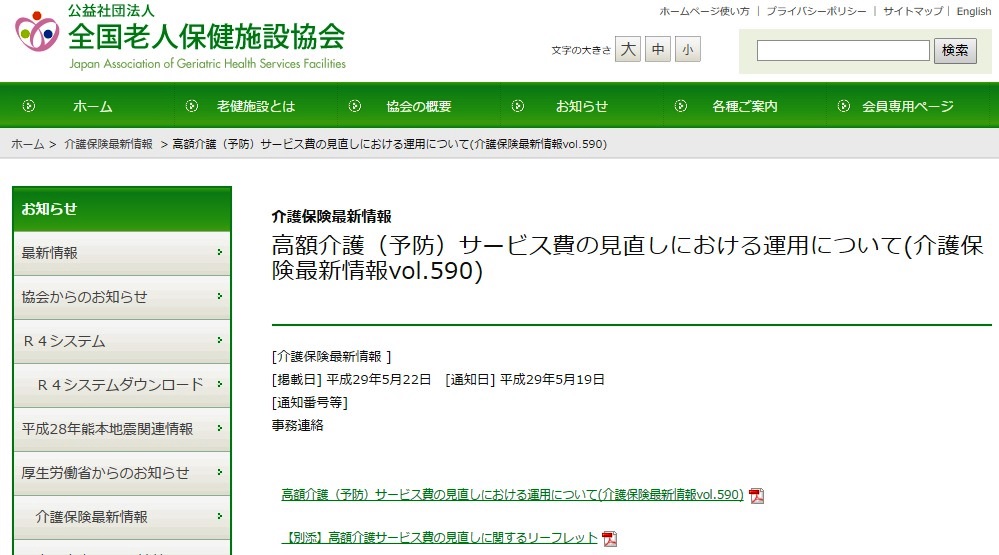Image resolution: width=999 pixels, height=555 pixels.
Task: Open お知らせ in the green navigation bar
Action: (x=582, y=106)
